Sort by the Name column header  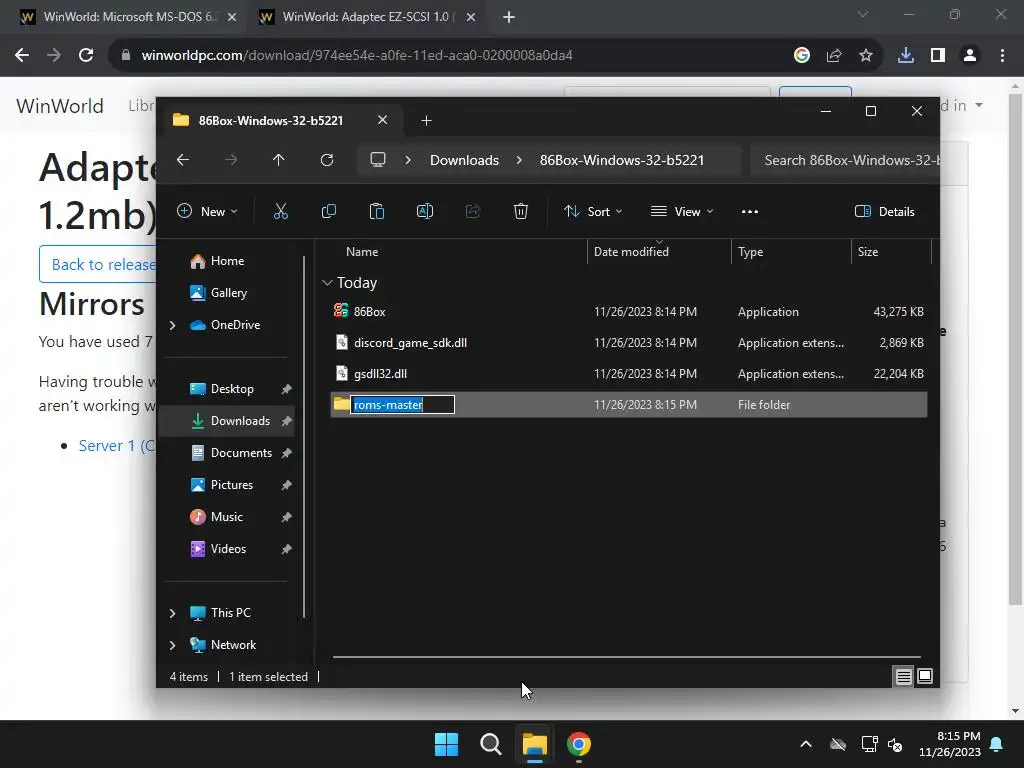(362, 252)
